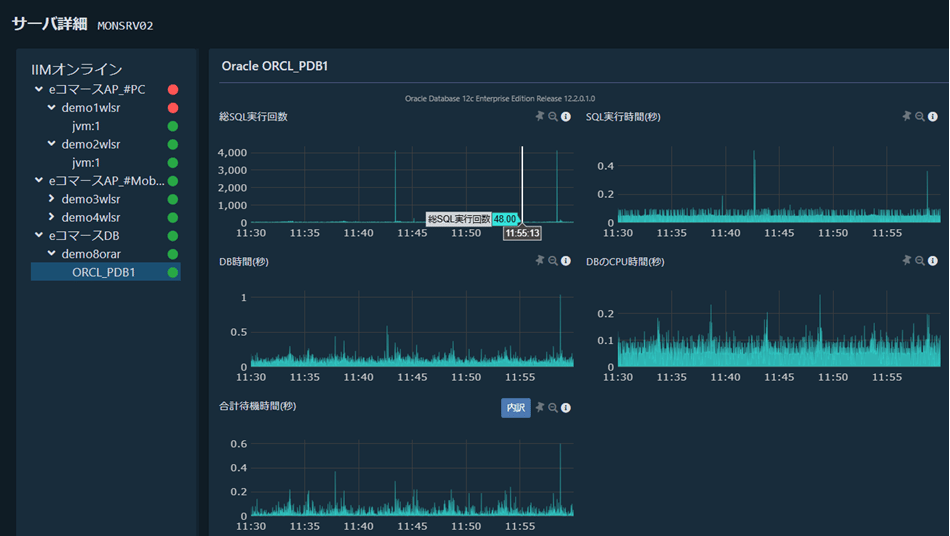The width and height of the screenshot is (950, 536).
Task: Click the 48.00 tooltip value
Action: (505, 219)
